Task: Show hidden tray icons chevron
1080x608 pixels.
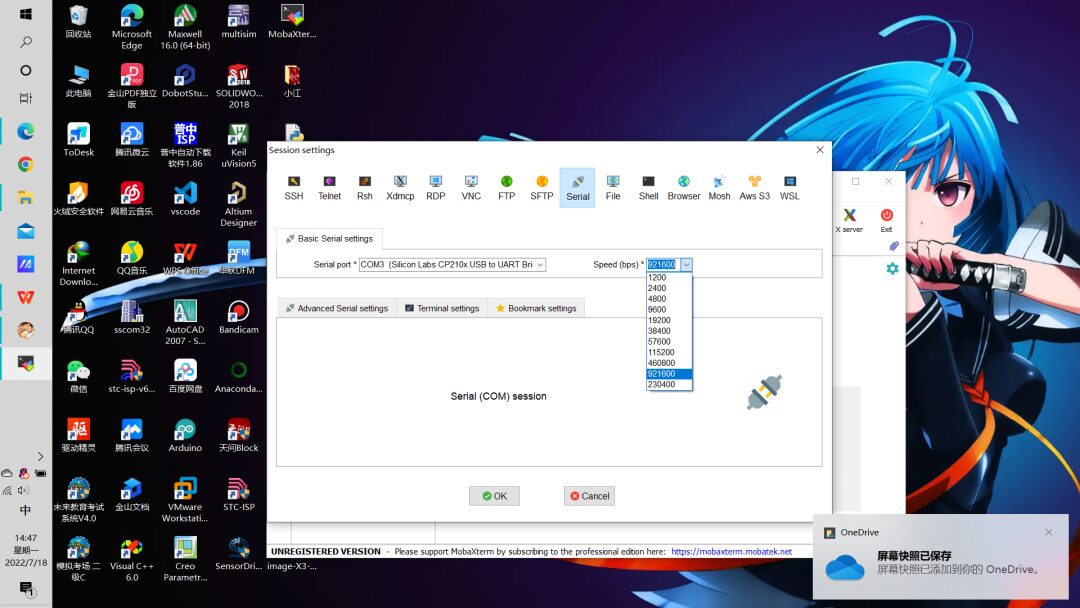Action: (40, 456)
